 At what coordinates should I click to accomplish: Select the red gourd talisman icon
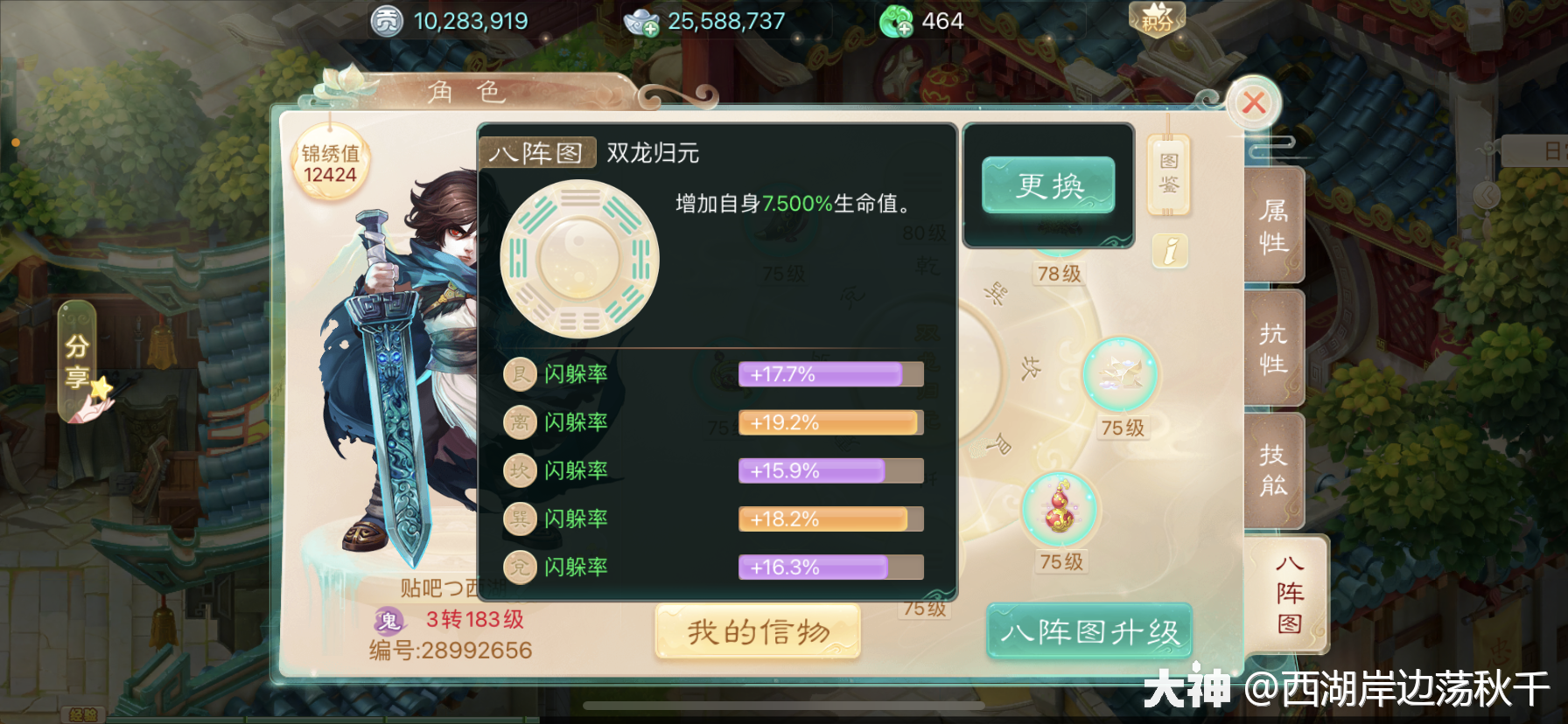point(1060,509)
